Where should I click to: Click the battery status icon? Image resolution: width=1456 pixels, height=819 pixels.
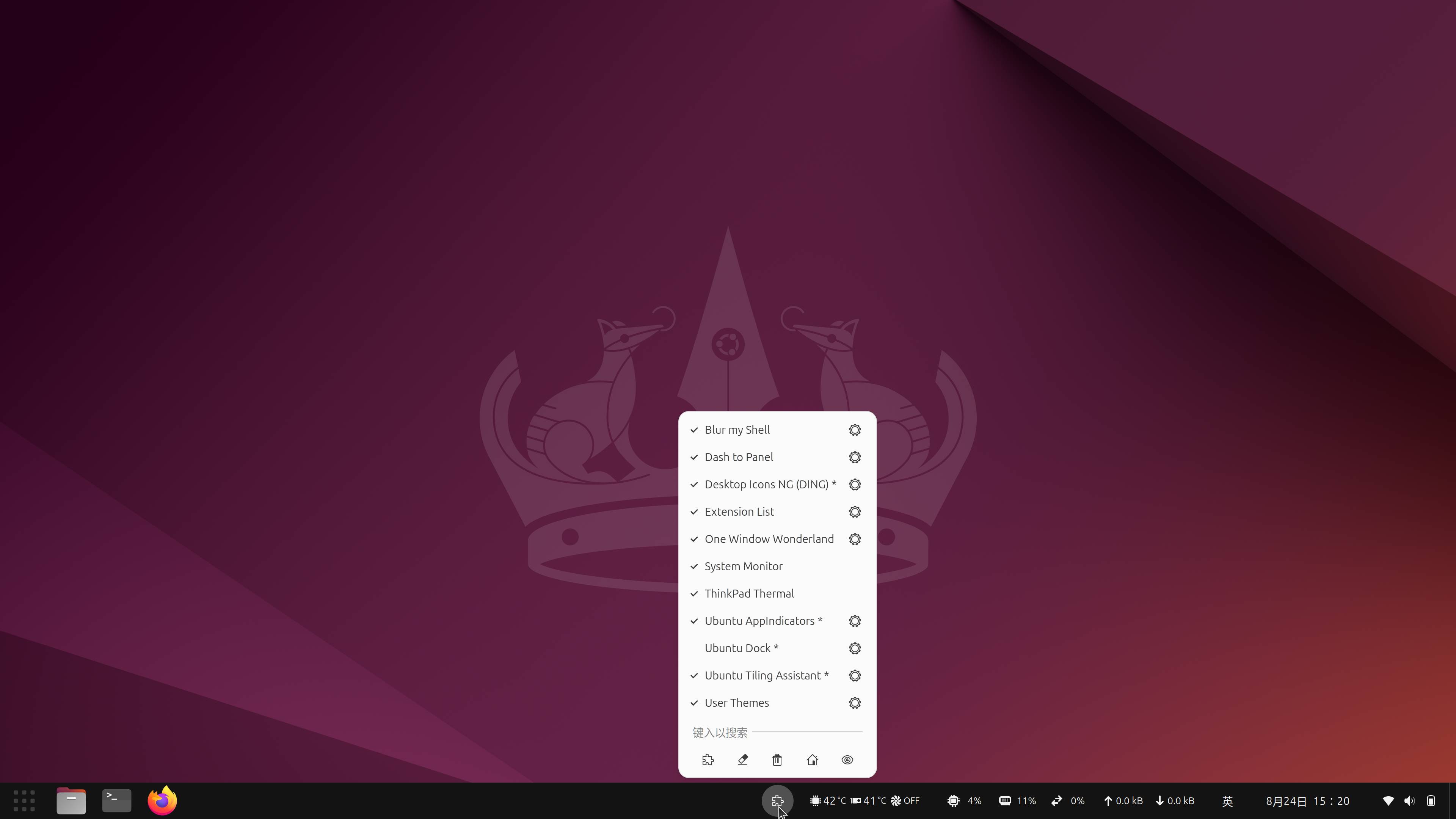pyautogui.click(x=1431, y=801)
